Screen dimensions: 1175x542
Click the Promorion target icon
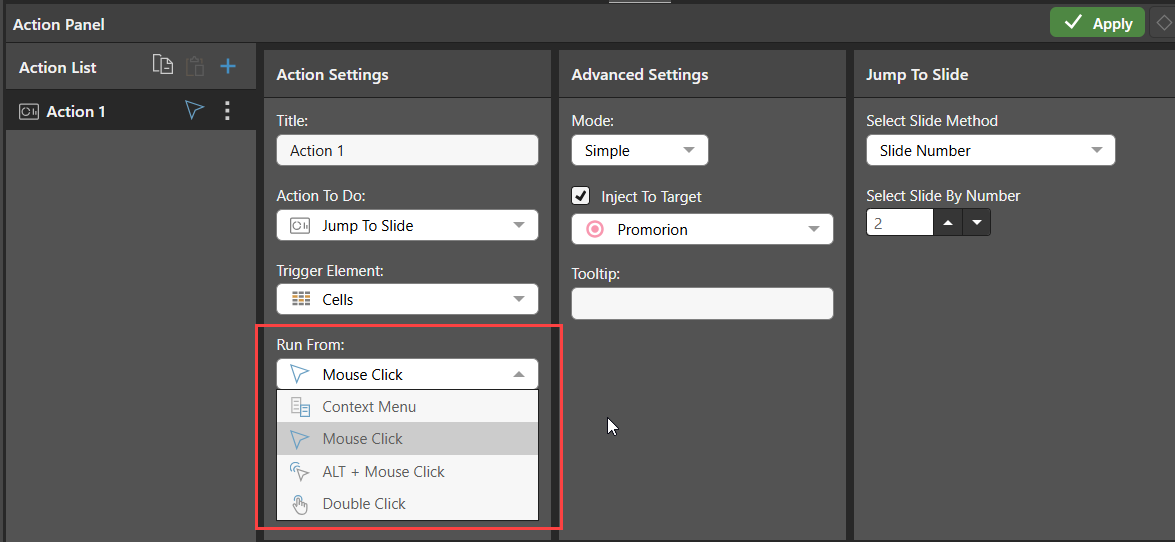(x=594, y=229)
